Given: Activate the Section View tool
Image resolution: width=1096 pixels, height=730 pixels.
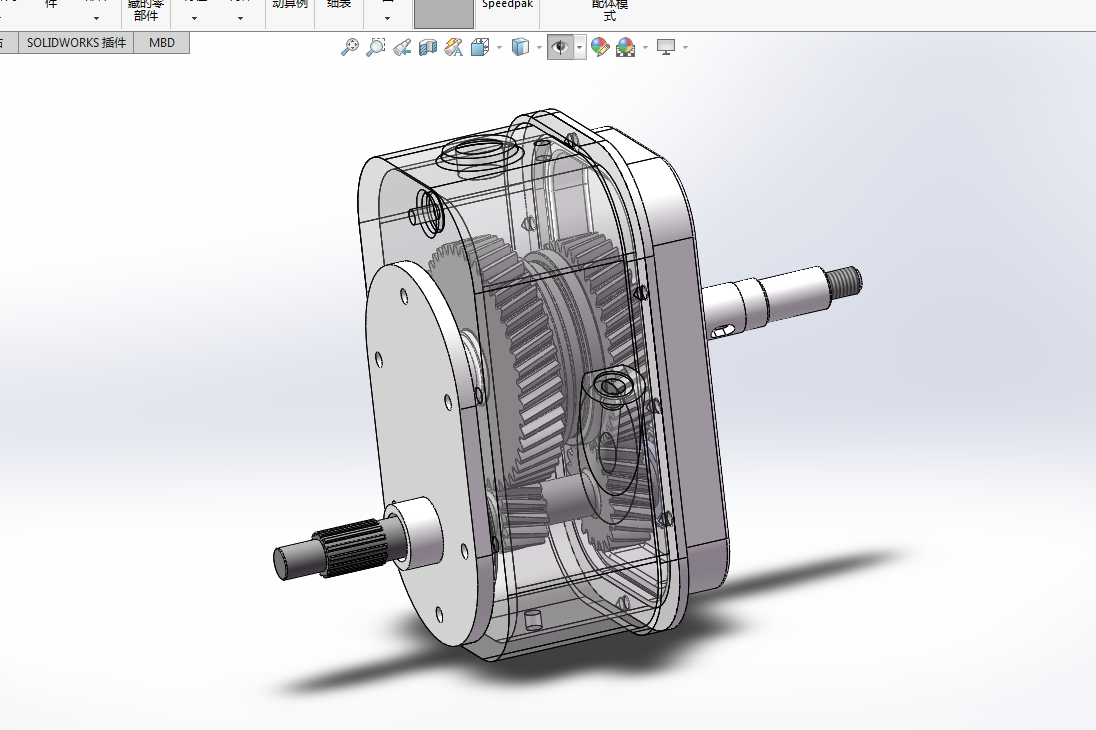Looking at the screenshot, I should (x=427, y=48).
